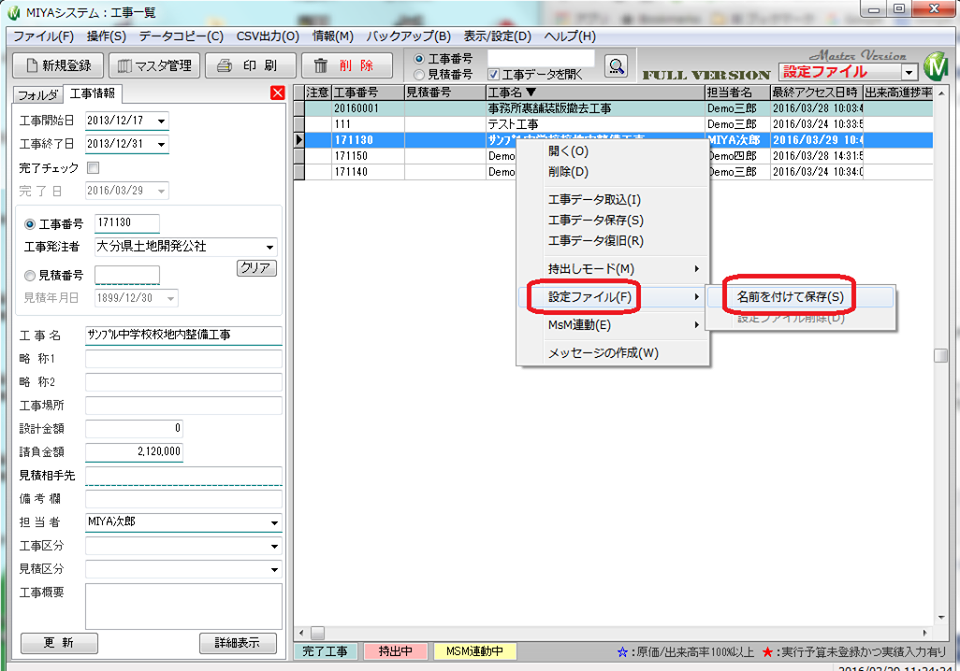Open the データコピー(C) menu
Viewport: 960px width, 671px height.
181,36
